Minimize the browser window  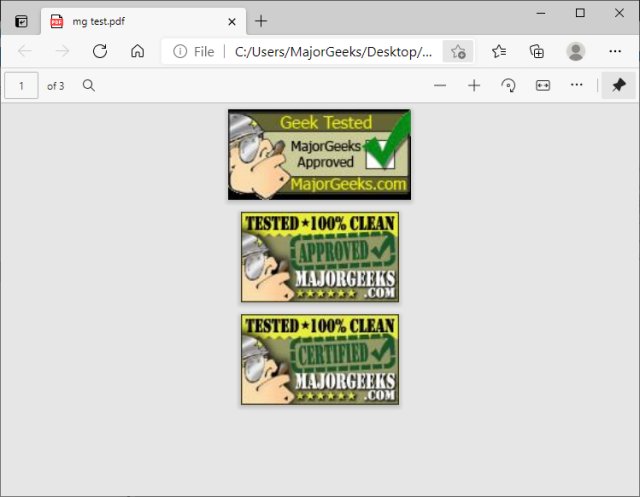coord(541,13)
